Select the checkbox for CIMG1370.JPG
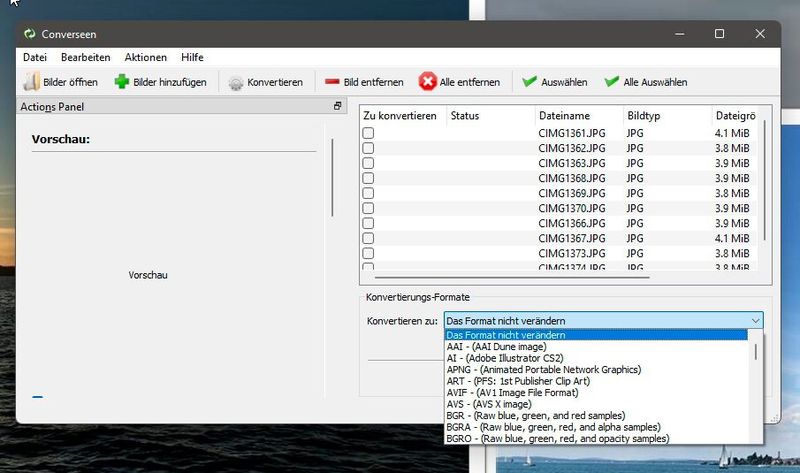Image resolution: width=800 pixels, height=473 pixels. pyautogui.click(x=368, y=208)
